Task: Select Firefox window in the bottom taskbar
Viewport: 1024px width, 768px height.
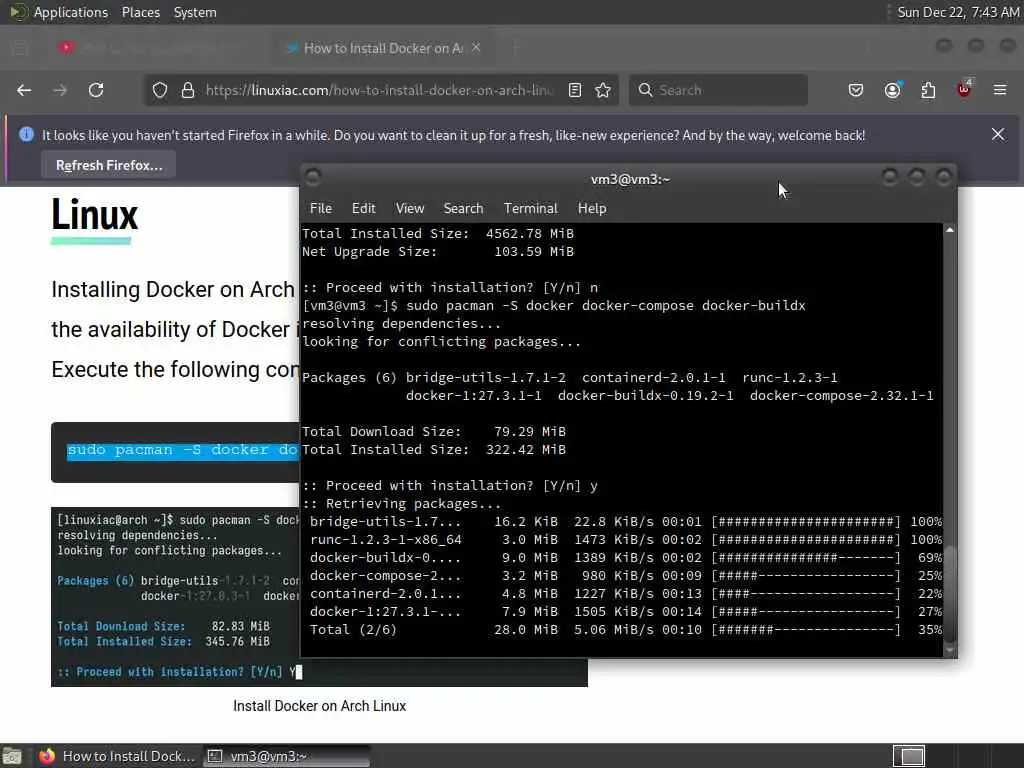Action: (x=118, y=756)
